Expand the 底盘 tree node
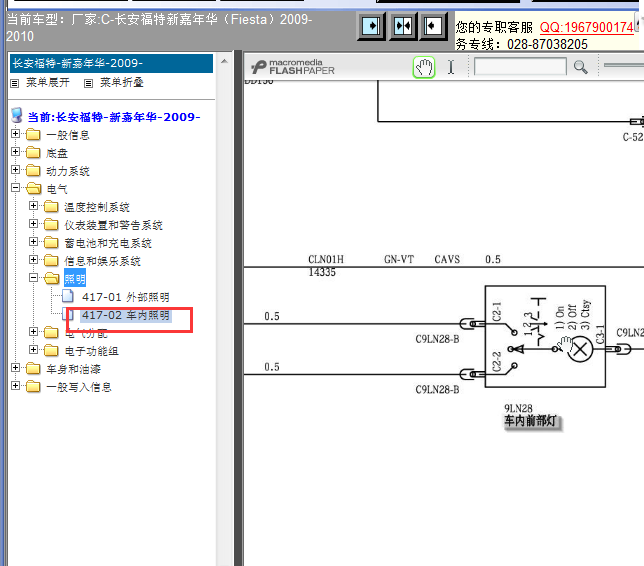644x566 pixels. [x=16, y=152]
